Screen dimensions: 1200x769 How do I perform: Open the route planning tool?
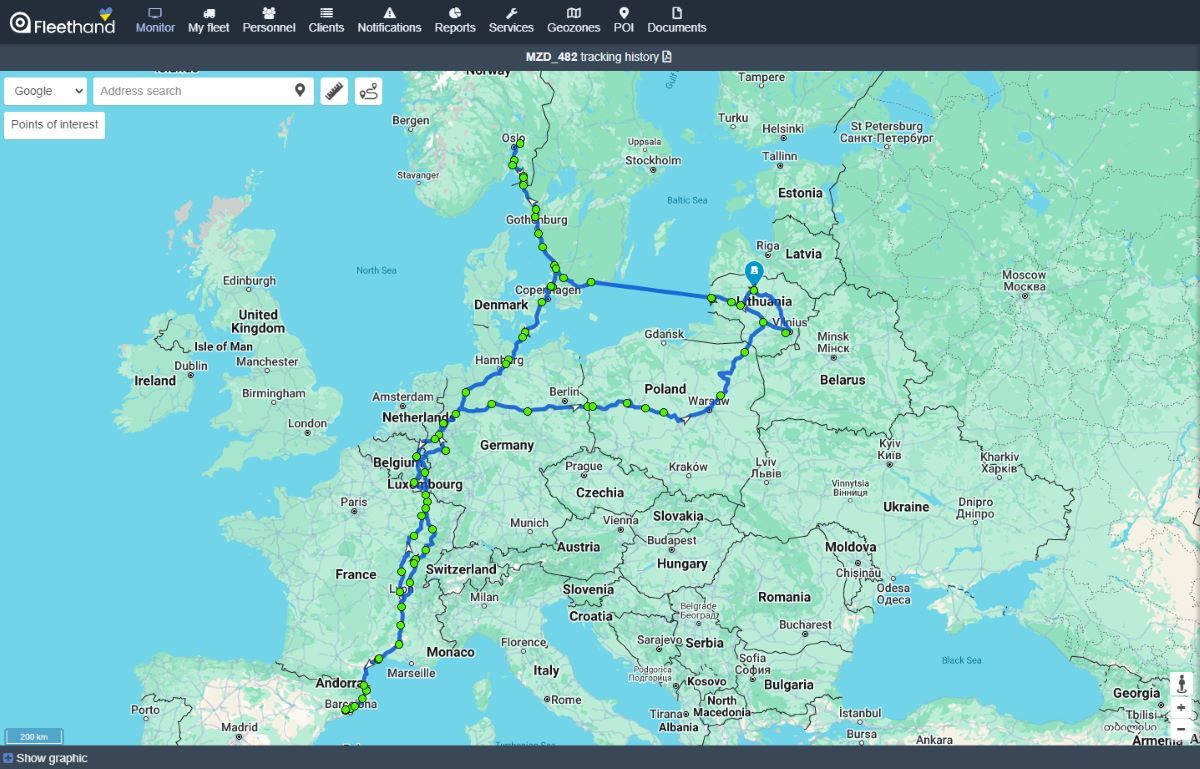point(369,91)
